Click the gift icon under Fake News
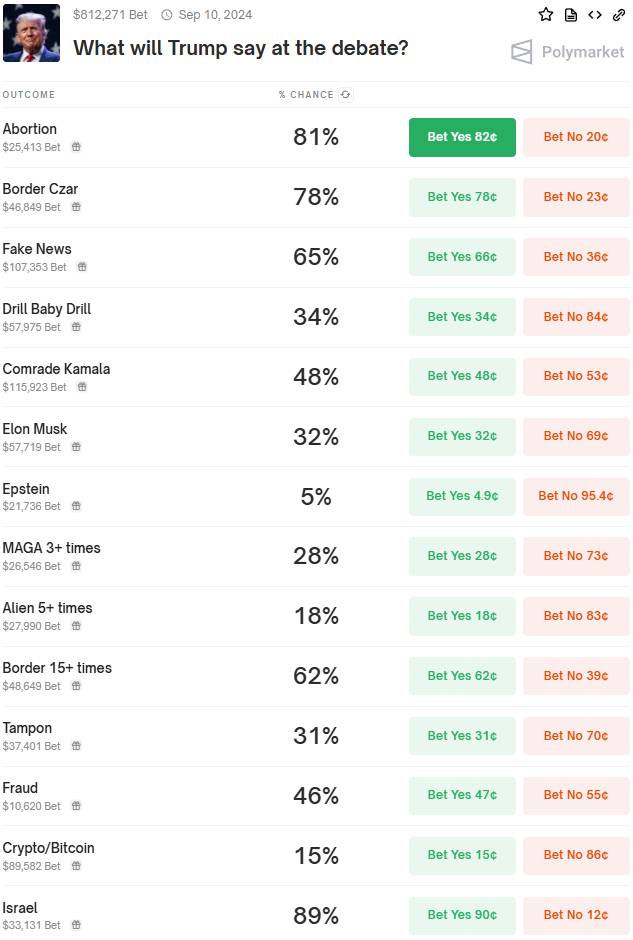The height and width of the screenshot is (940, 633). pos(82,267)
